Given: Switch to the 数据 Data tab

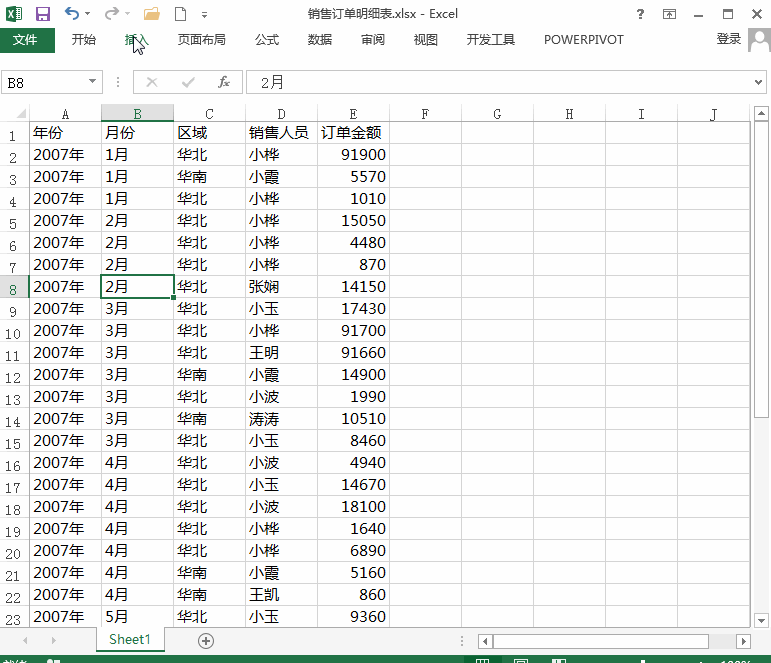Looking at the screenshot, I should coord(320,40).
